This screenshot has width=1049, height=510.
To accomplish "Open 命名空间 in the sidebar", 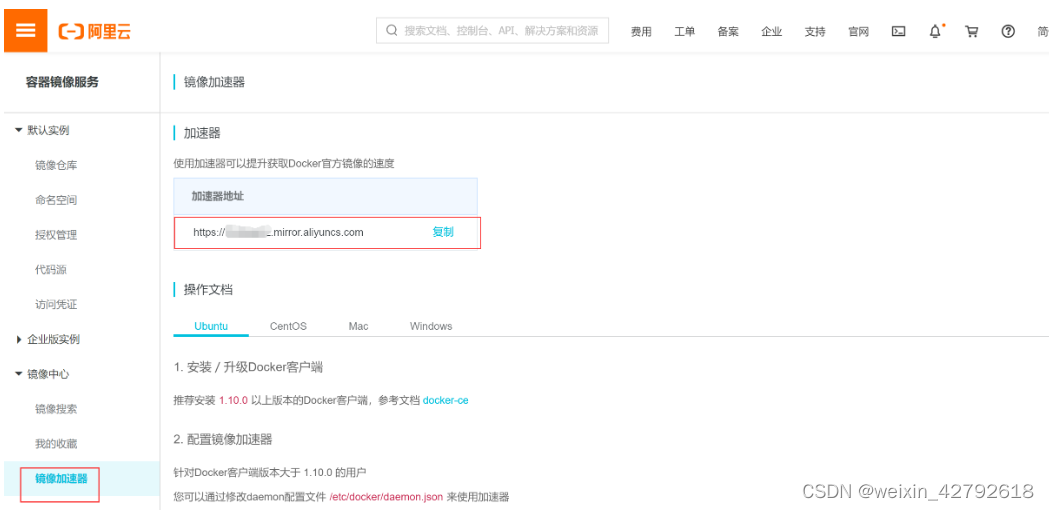I will (56, 200).
